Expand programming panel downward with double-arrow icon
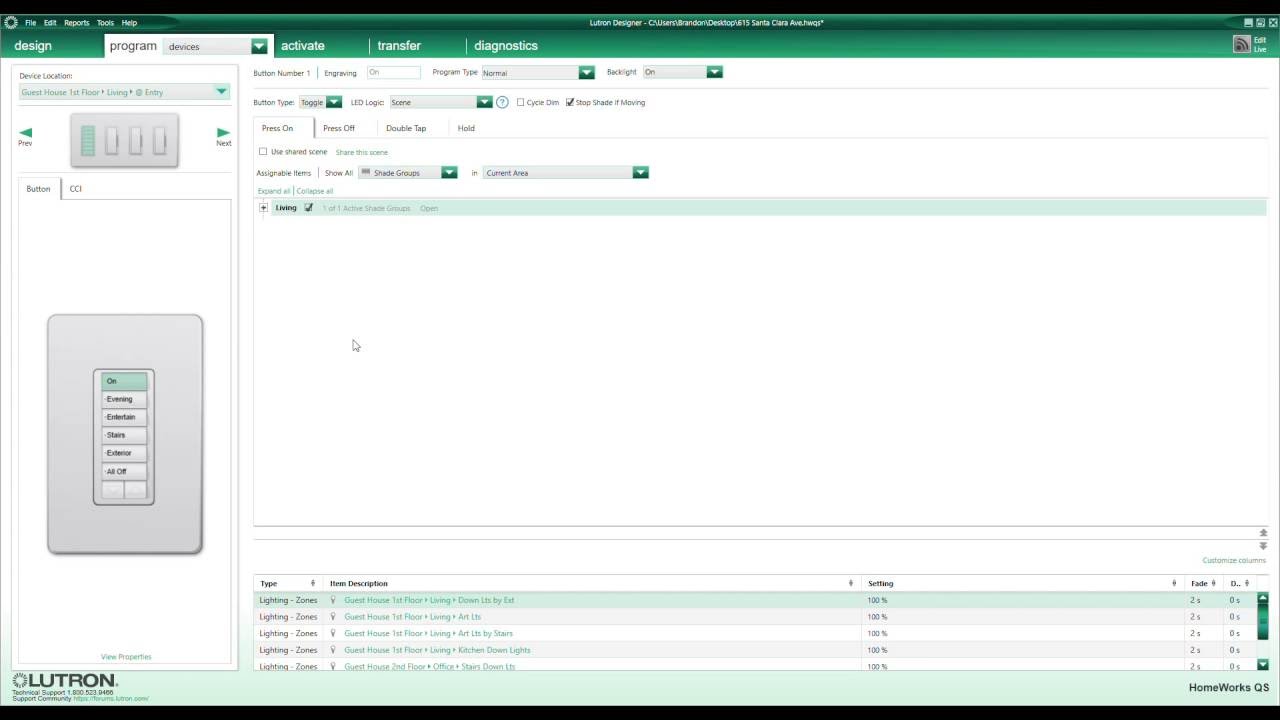 click(x=1263, y=546)
